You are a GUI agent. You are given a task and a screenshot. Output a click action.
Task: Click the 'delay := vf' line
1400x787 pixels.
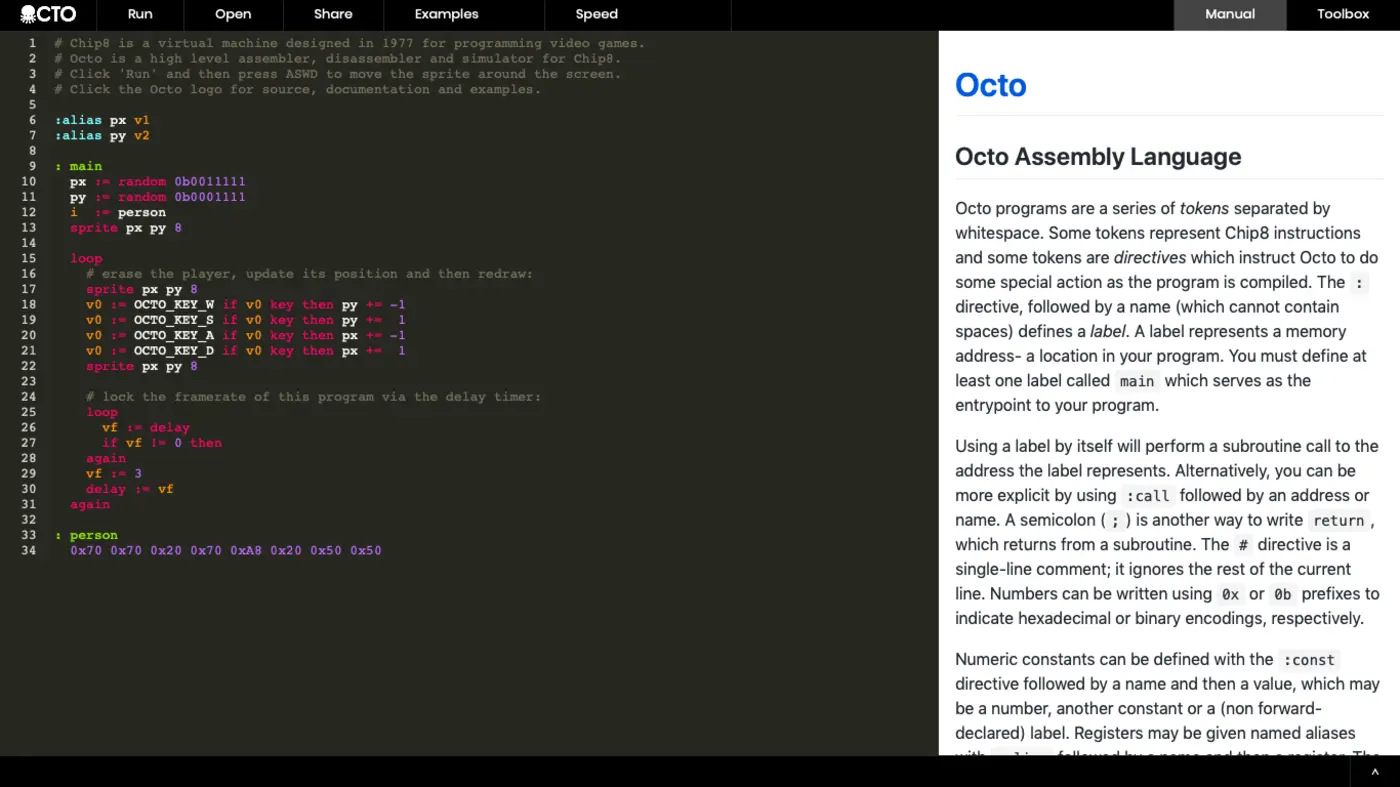coord(126,489)
